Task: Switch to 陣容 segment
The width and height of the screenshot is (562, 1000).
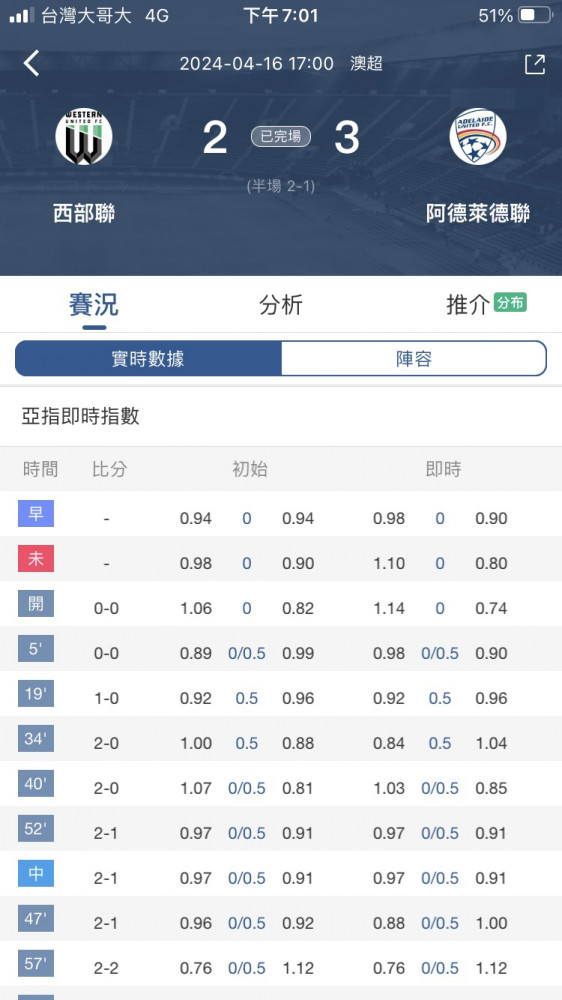Action: coord(414,358)
